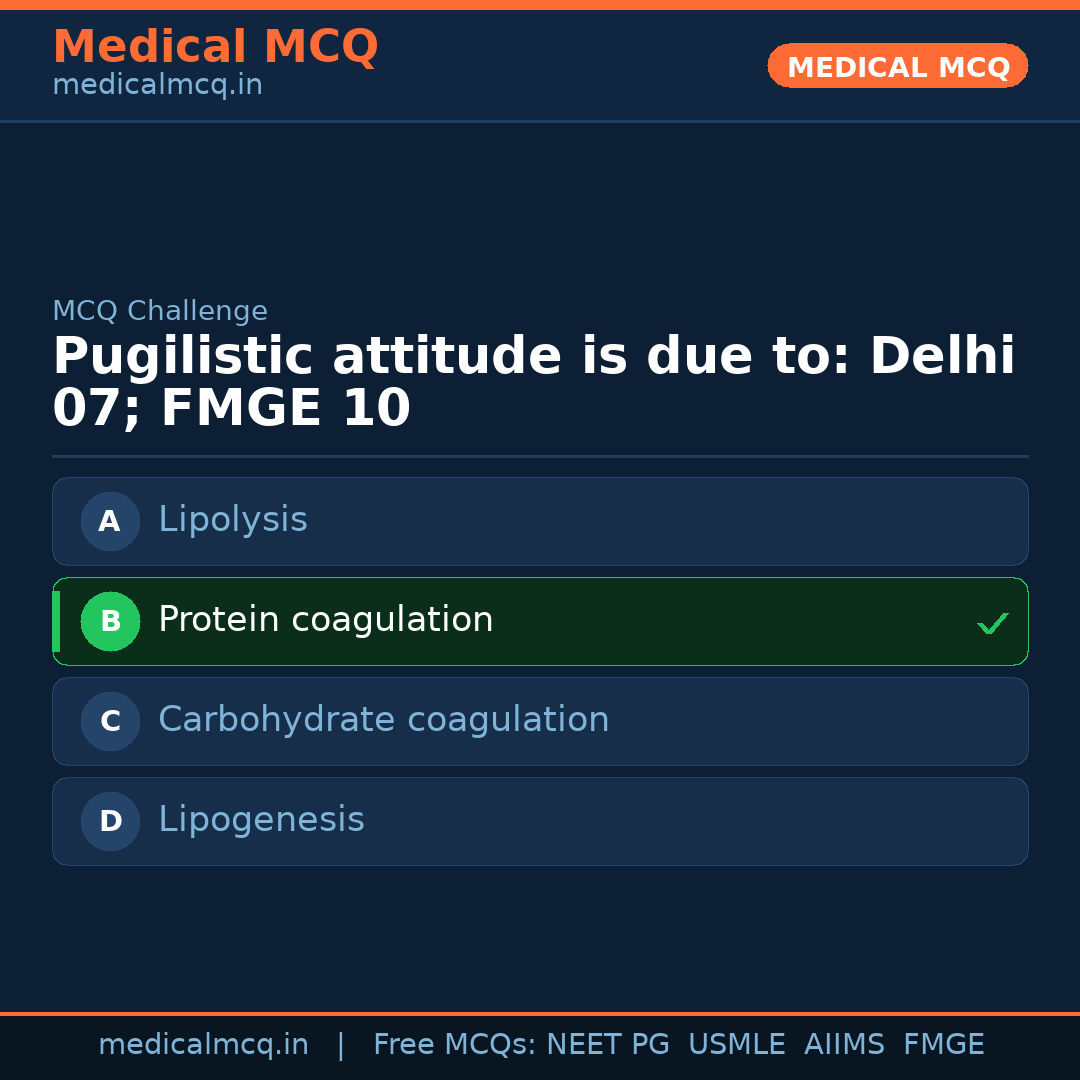Click the USMLE footer item
Screen dimensions: 1080x1080
point(737,1044)
